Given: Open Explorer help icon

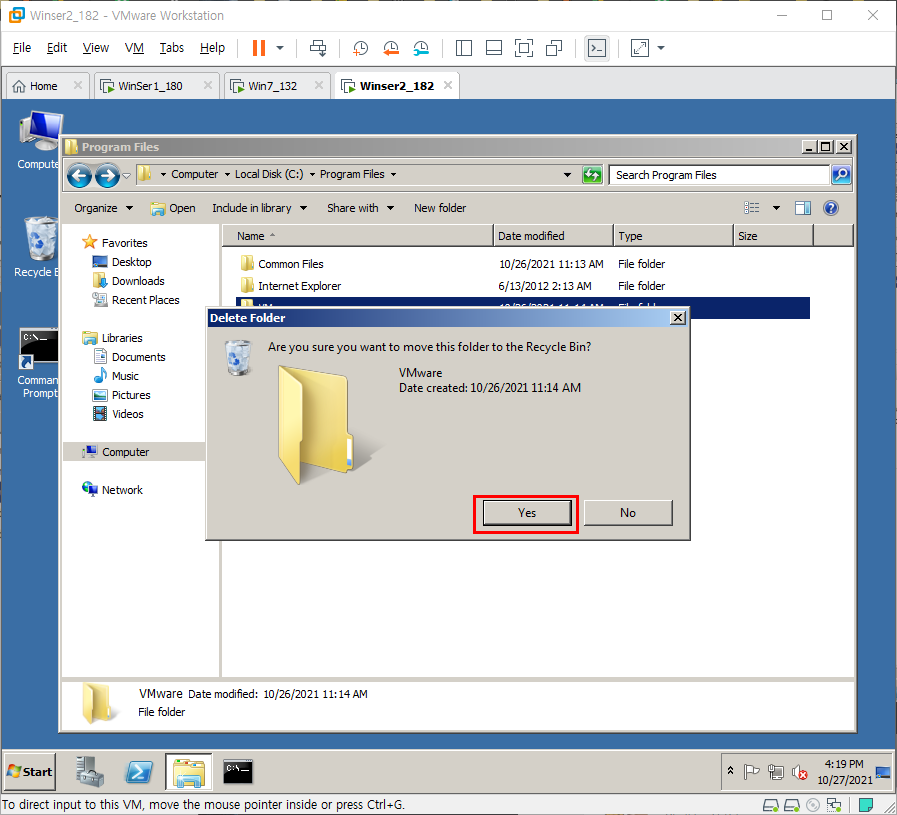Looking at the screenshot, I should coord(831,208).
